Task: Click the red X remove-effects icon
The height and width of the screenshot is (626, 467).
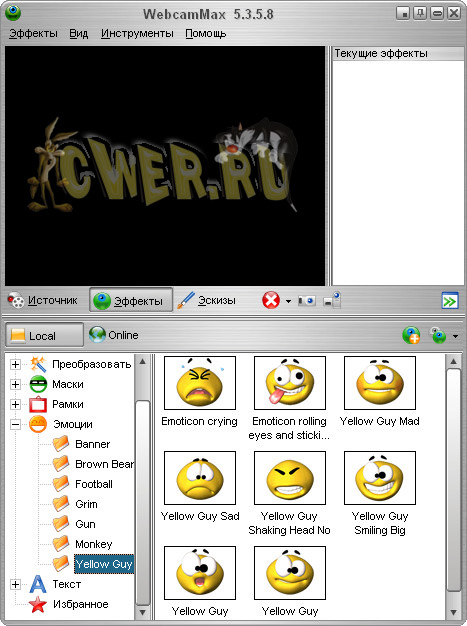Action: point(271,300)
